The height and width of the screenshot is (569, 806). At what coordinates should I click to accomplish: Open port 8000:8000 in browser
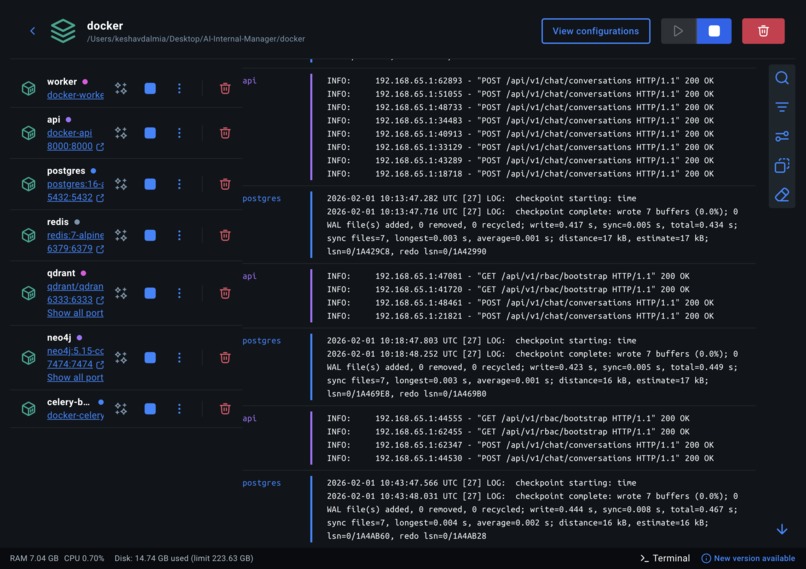(x=75, y=146)
